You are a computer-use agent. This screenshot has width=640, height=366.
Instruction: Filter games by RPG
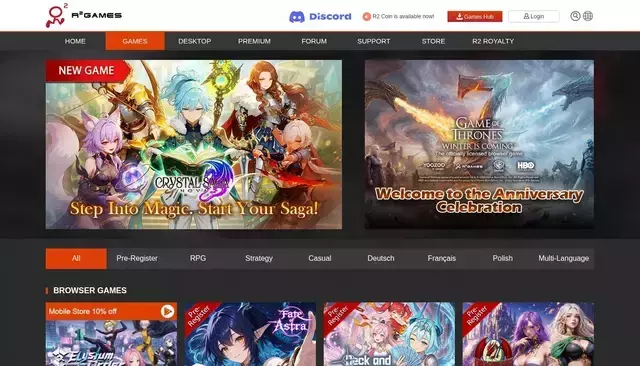[198, 259]
